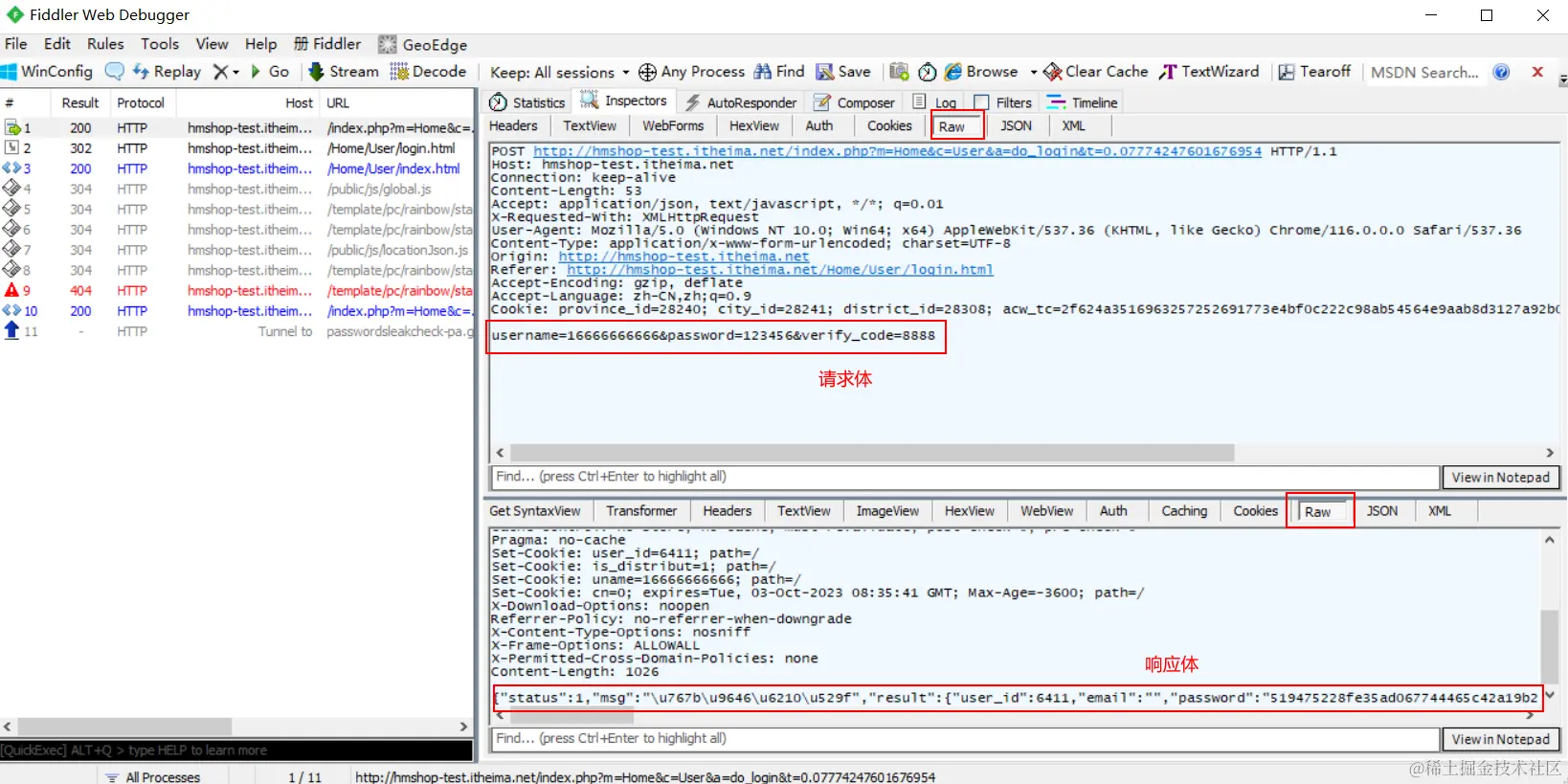Viewport: 1568px width, 784px height.
Task: Select session 9 with 404 result
Action: click(x=237, y=291)
